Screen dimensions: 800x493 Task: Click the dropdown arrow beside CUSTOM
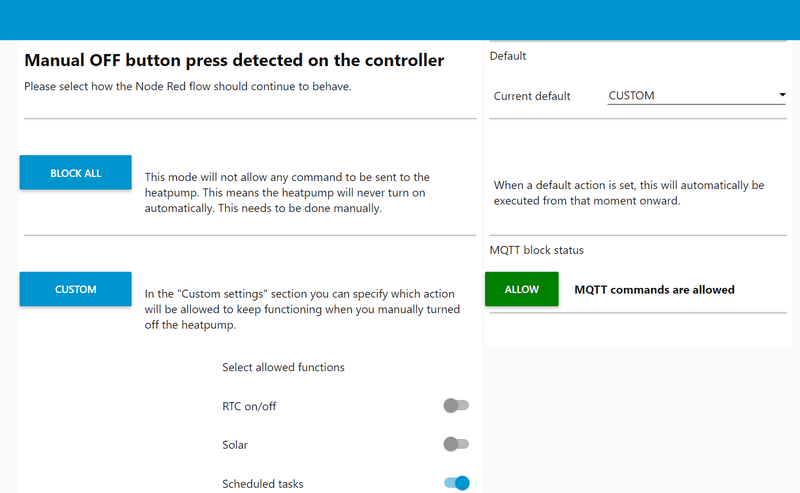click(x=782, y=94)
